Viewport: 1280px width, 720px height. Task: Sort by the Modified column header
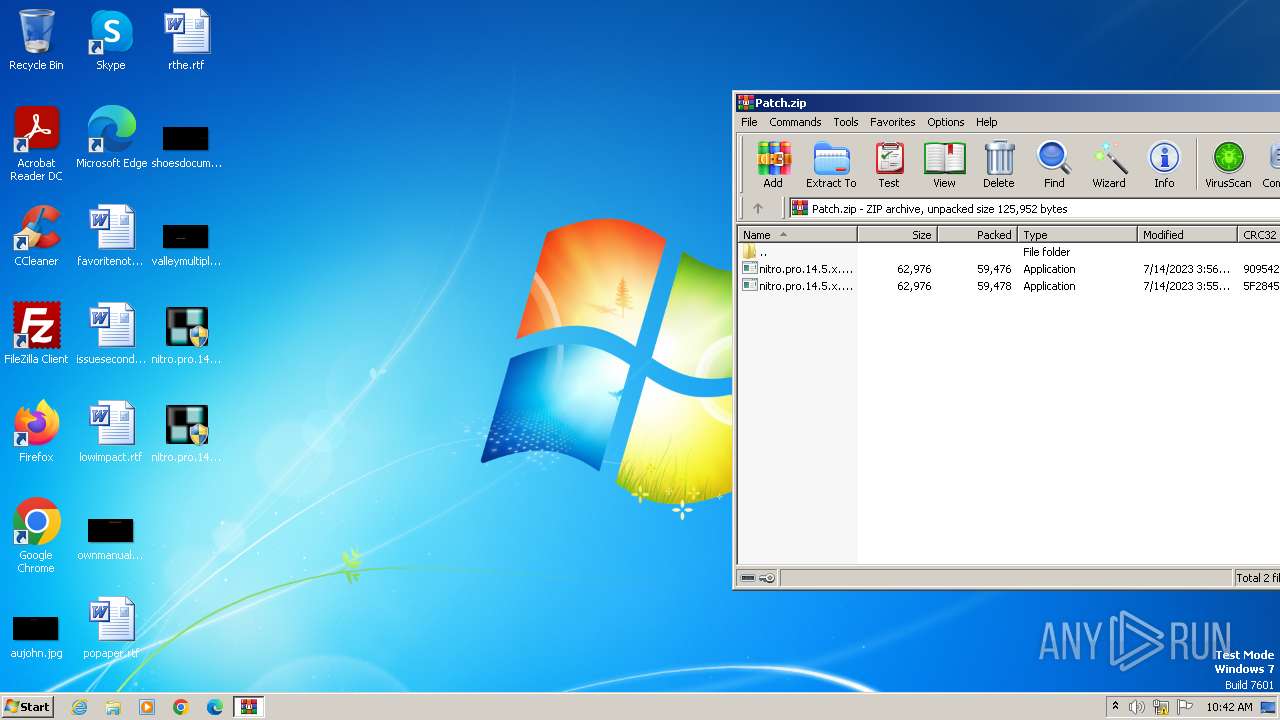pyautogui.click(x=1187, y=235)
